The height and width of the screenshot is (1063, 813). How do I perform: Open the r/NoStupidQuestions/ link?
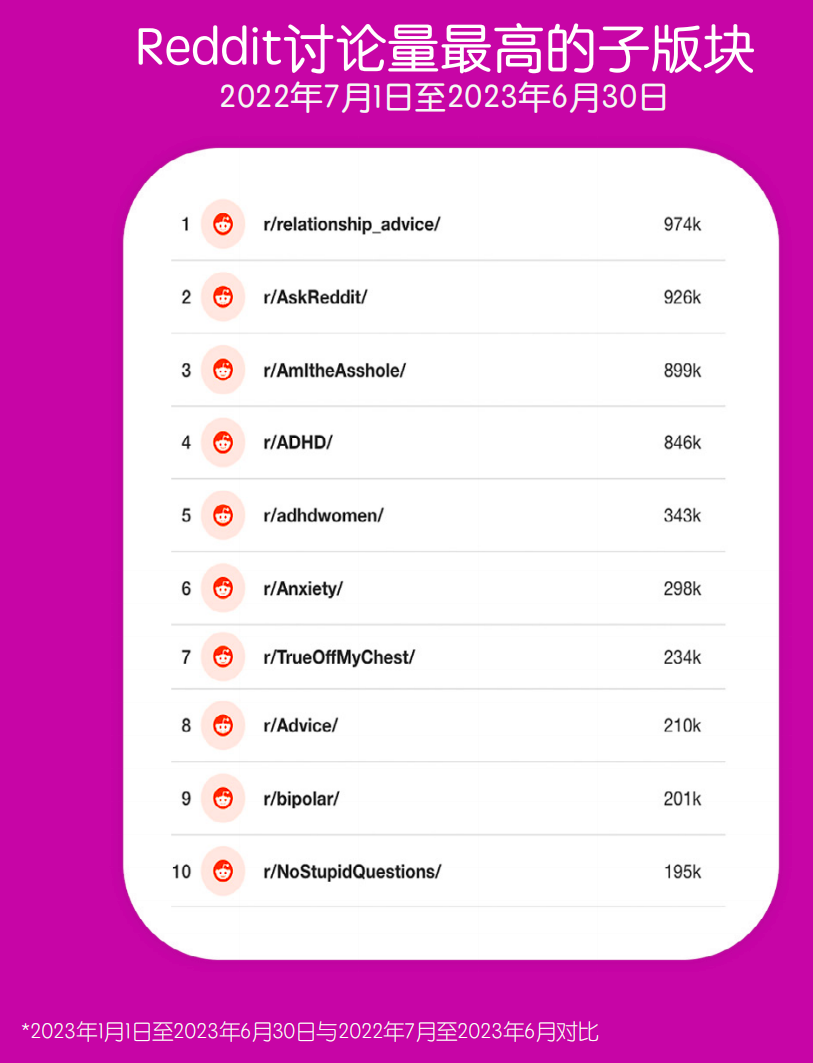click(353, 871)
